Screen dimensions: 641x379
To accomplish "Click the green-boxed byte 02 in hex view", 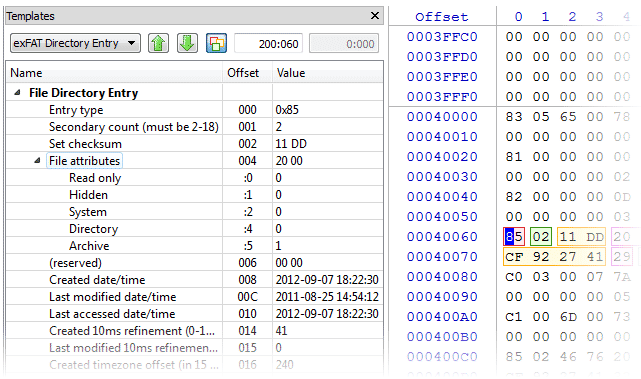I will (541, 237).
